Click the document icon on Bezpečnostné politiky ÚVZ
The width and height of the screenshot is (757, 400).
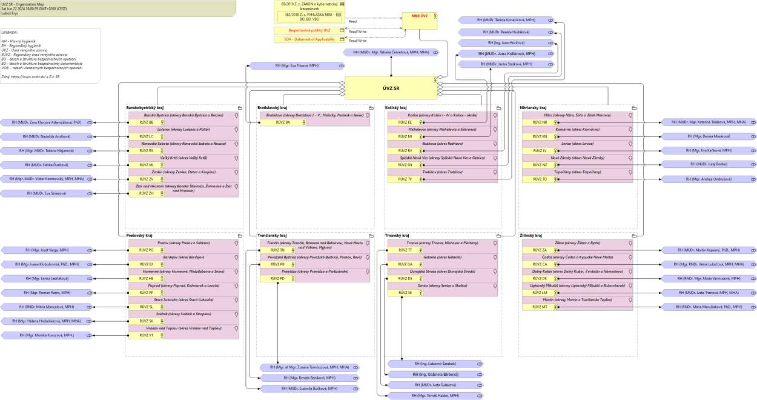(342, 30)
